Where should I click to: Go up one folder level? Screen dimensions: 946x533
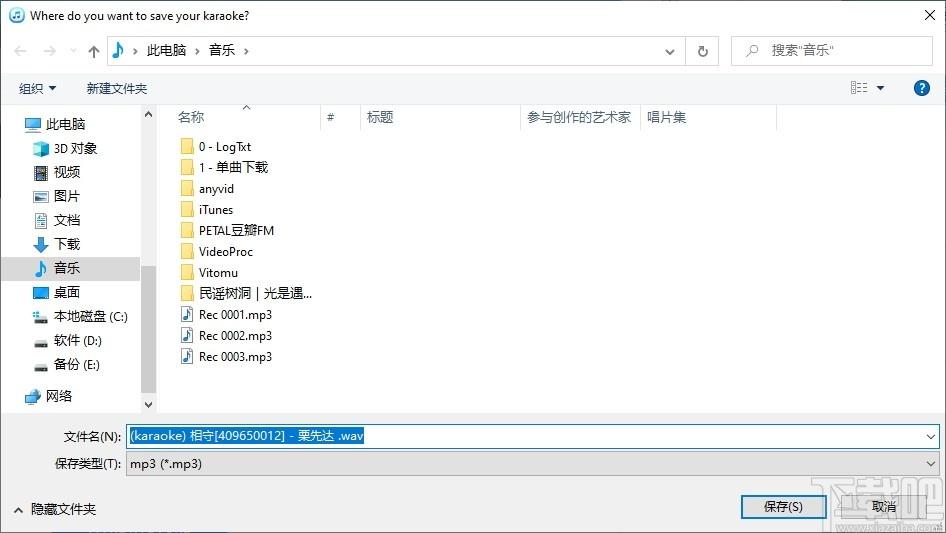[x=94, y=51]
